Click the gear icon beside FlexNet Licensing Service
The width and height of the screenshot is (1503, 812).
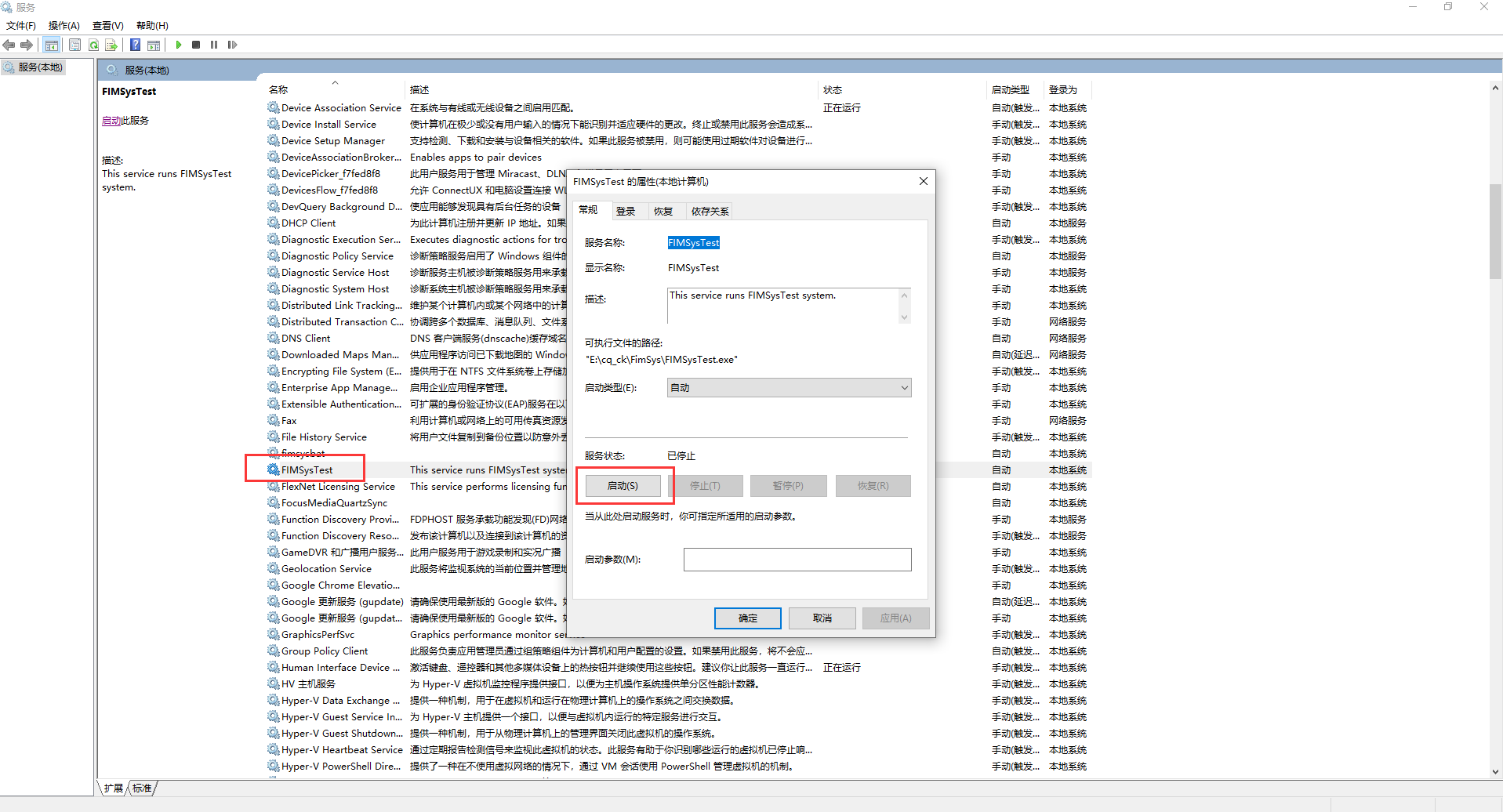(x=273, y=486)
